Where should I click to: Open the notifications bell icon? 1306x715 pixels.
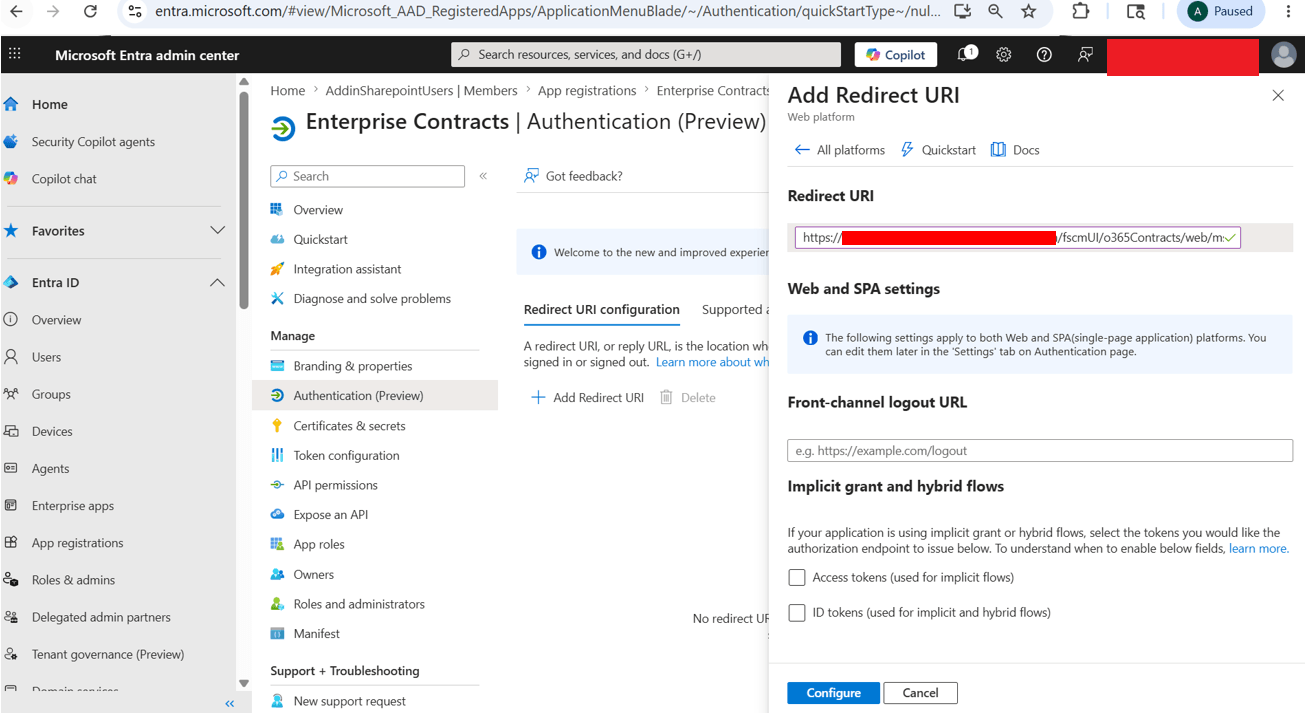coord(965,55)
